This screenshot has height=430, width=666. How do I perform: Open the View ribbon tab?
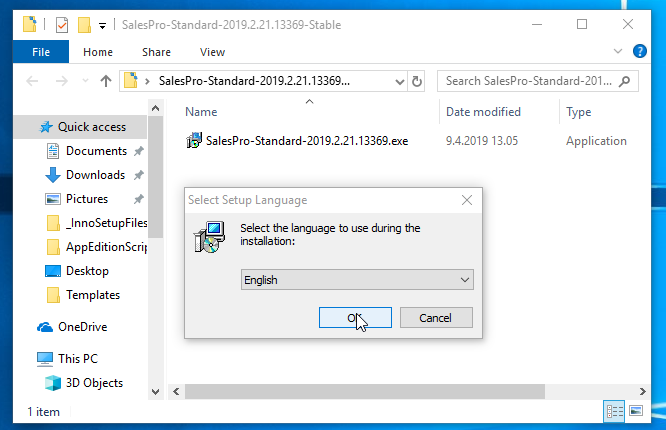coord(212,52)
